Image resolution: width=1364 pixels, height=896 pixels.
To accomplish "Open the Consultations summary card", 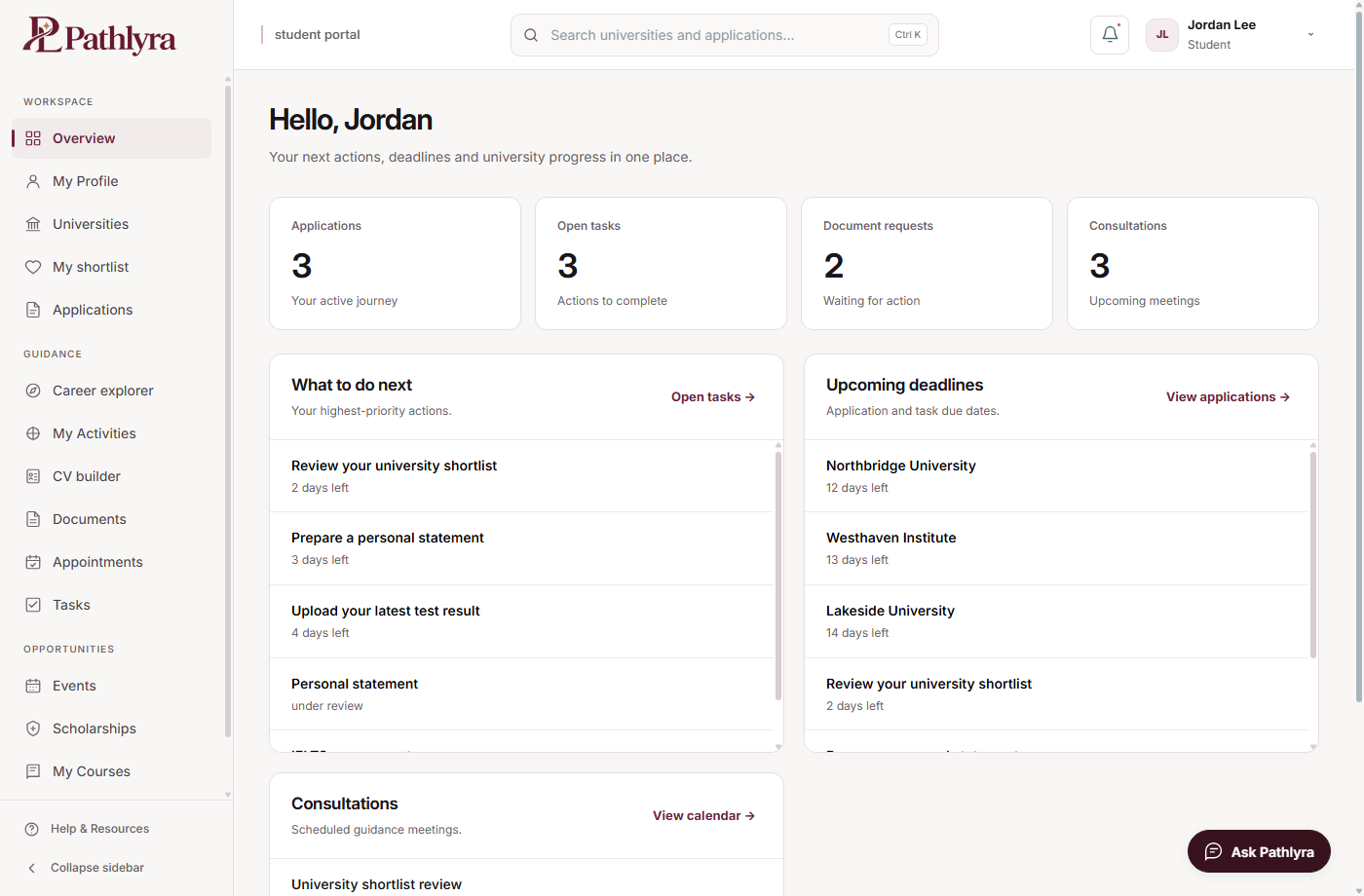I will [1193, 264].
